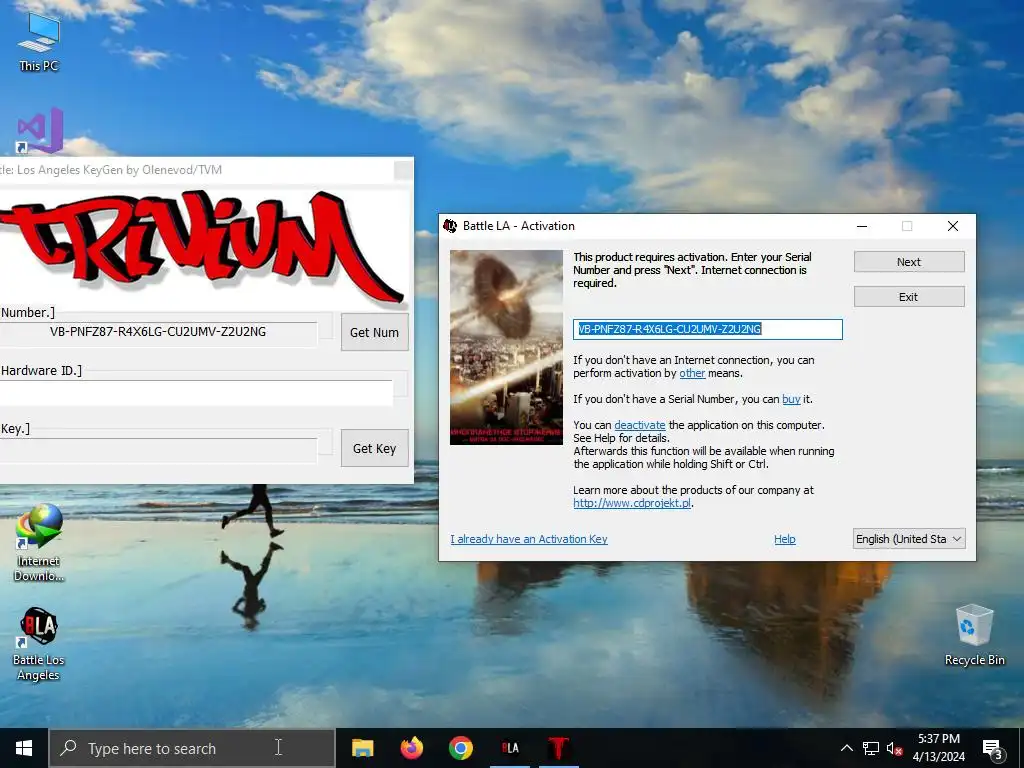
Task: Switch to the BLA app in the taskbar
Action: click(x=509, y=748)
